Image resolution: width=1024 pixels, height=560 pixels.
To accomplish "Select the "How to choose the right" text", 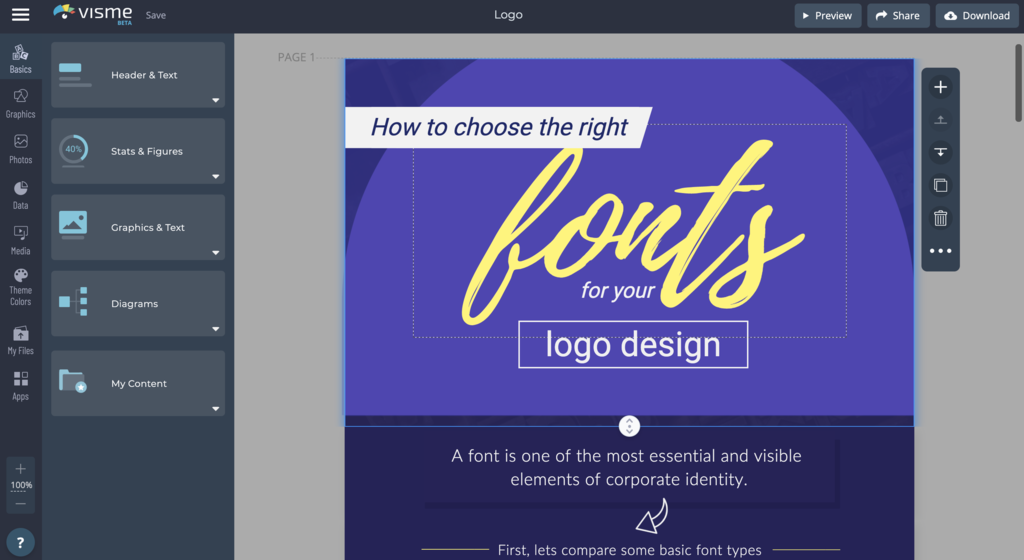I will [x=499, y=127].
